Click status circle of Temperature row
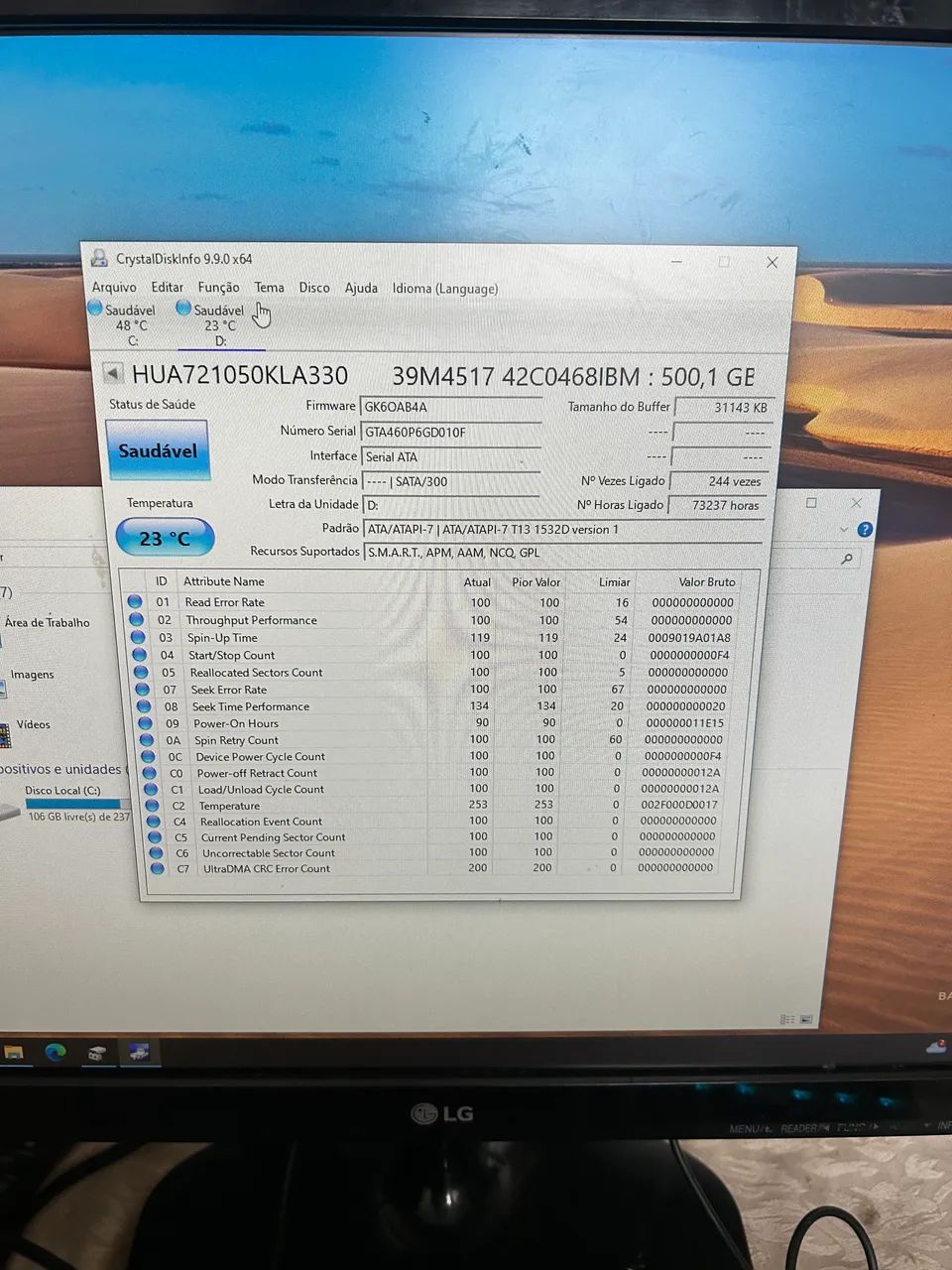952x1270 pixels. pos(152,805)
